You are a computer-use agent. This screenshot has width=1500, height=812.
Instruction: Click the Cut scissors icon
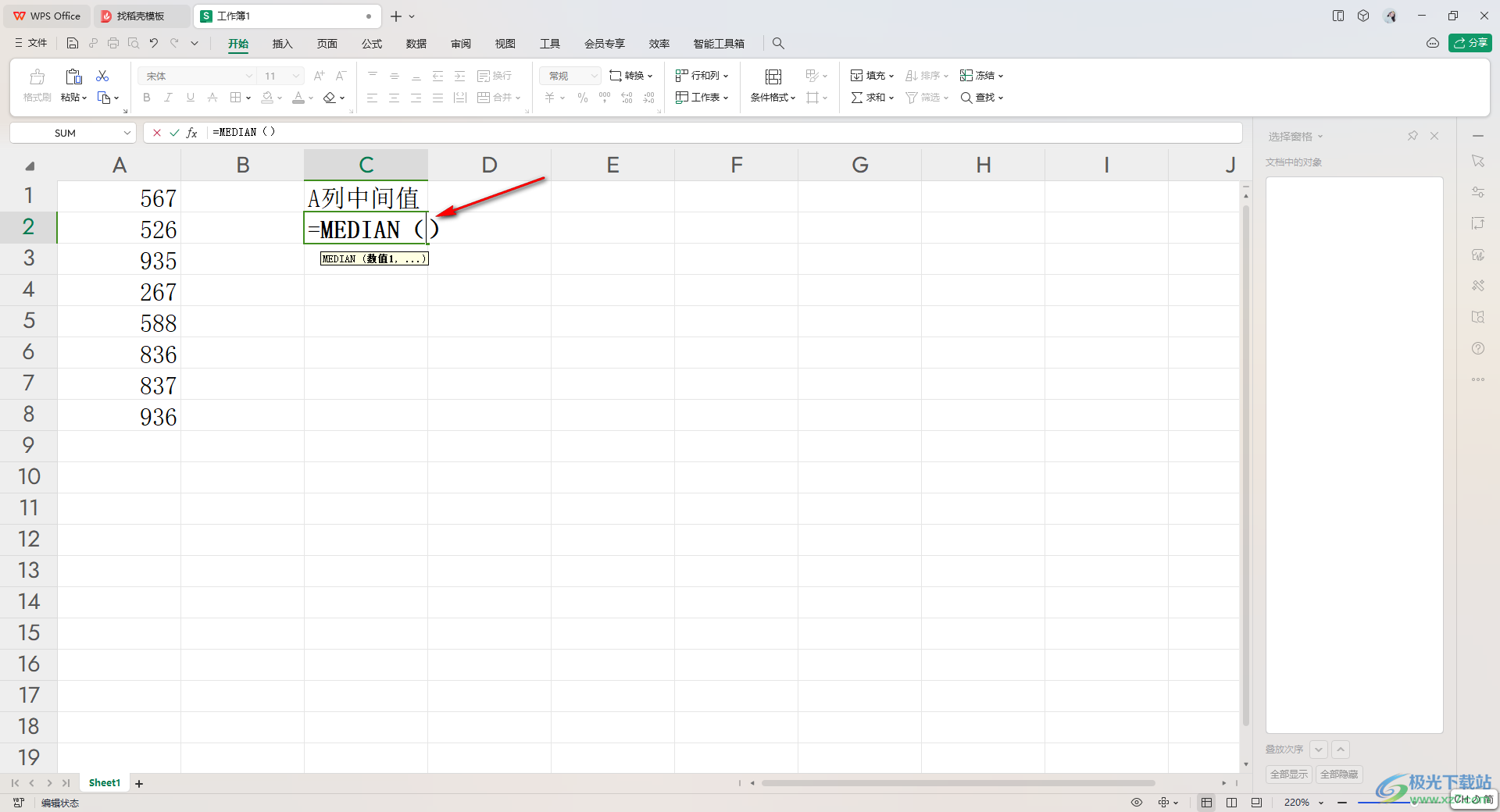(102, 76)
